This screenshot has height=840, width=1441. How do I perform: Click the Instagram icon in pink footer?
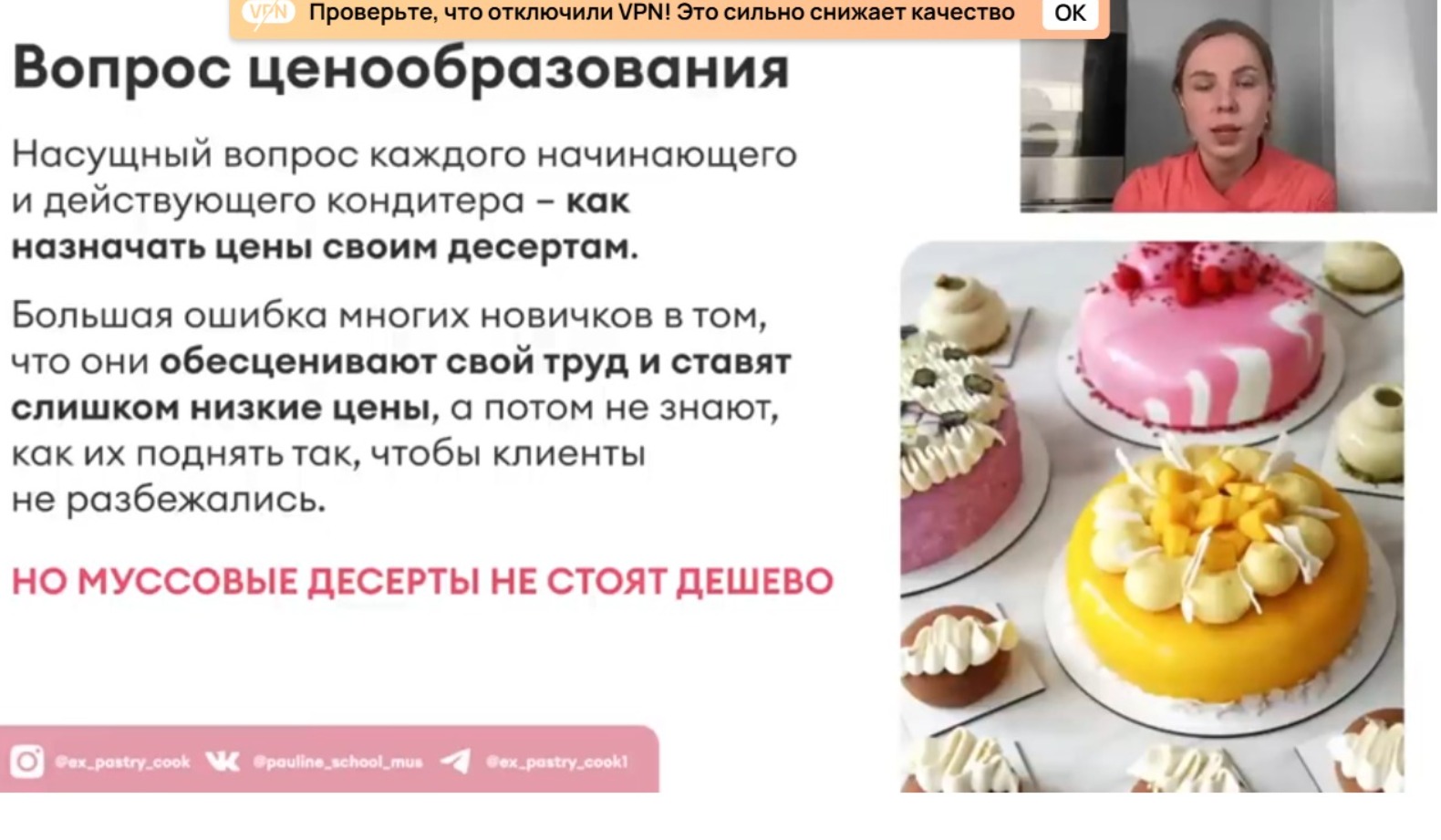[x=26, y=762]
